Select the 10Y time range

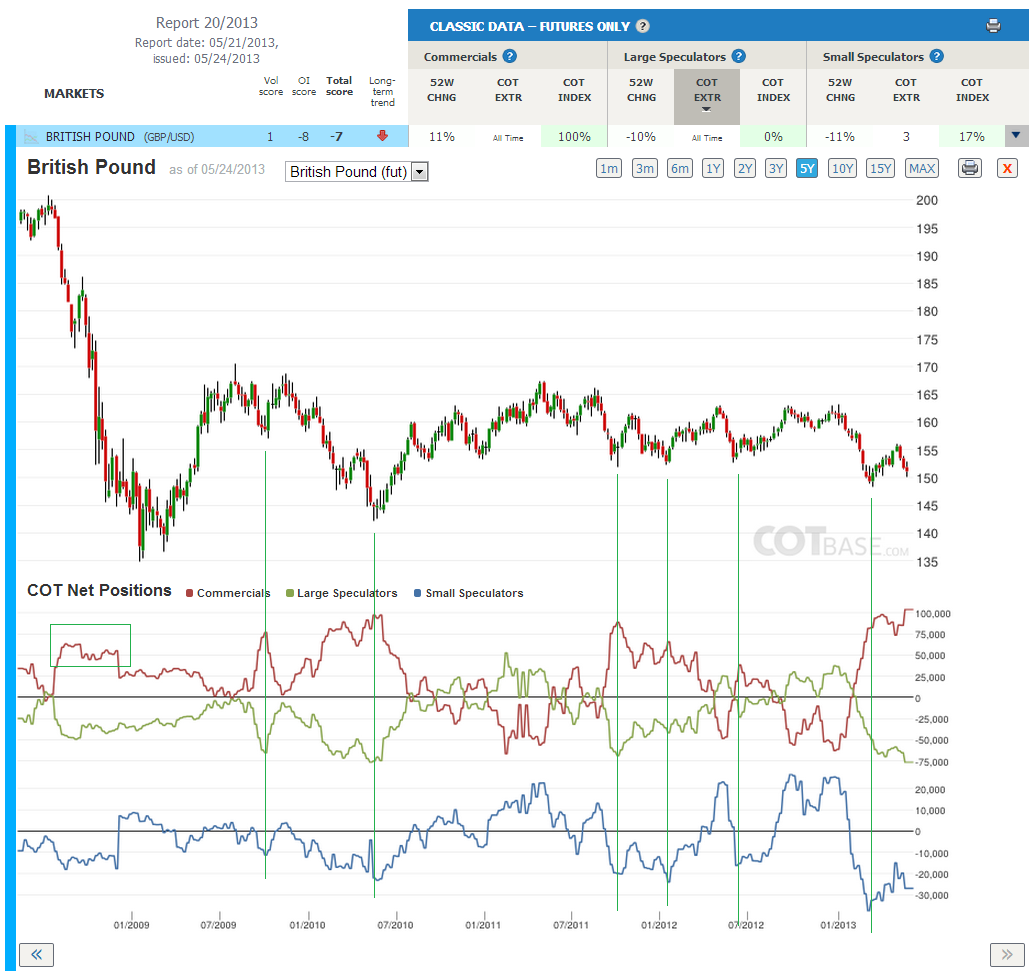[x=842, y=168]
